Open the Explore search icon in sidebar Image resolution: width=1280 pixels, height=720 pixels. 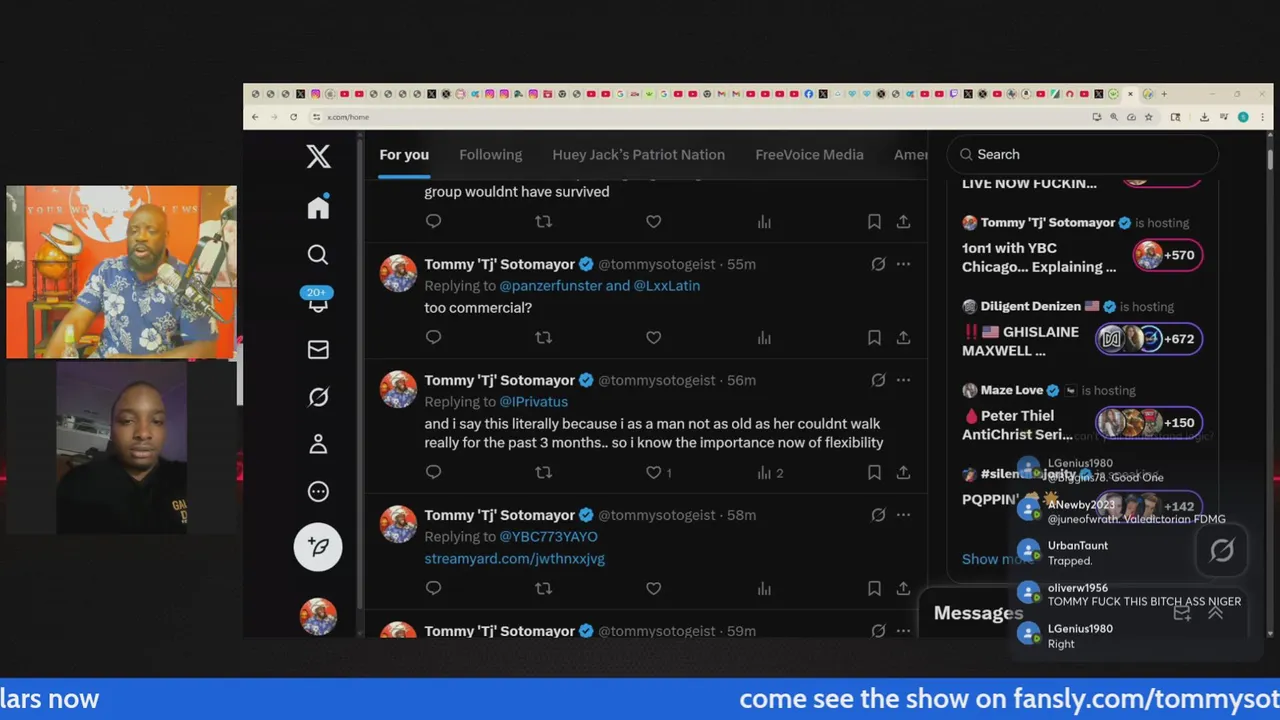coord(318,255)
